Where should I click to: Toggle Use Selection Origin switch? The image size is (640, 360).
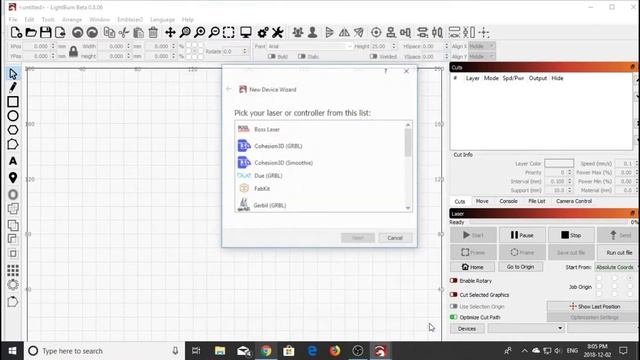coord(453,306)
